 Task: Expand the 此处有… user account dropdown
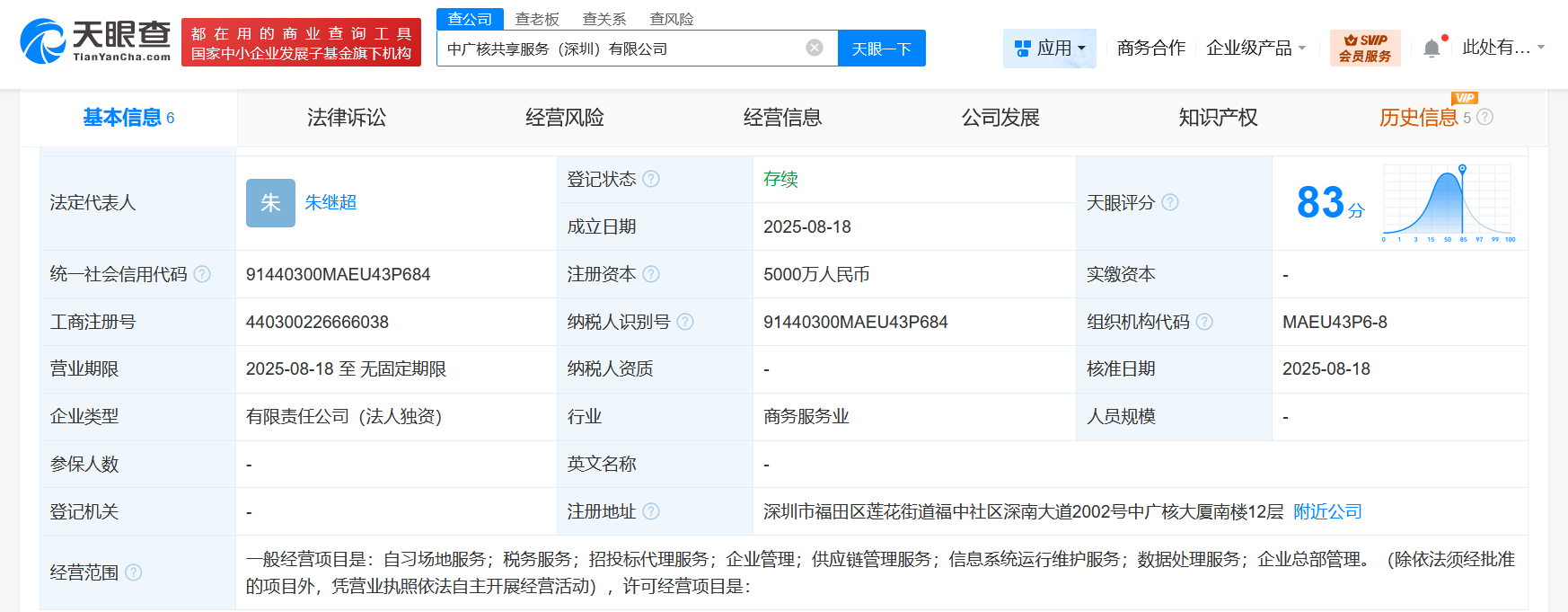tap(1503, 48)
